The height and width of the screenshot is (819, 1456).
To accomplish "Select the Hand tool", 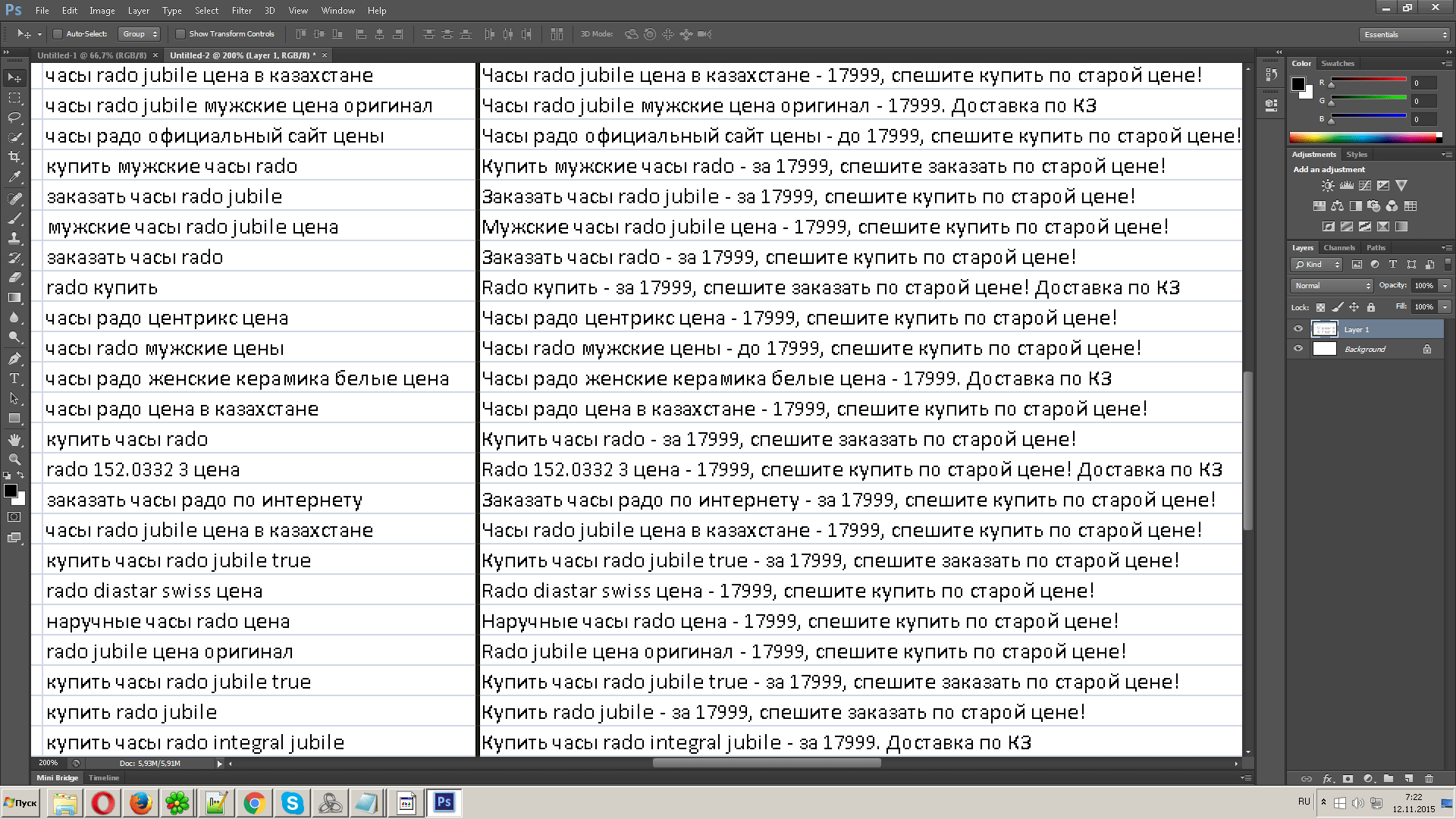I will point(14,440).
